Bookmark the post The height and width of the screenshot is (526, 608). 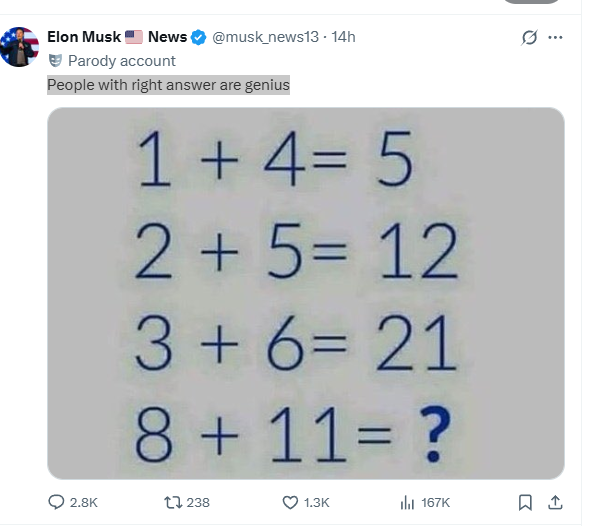pos(526,502)
